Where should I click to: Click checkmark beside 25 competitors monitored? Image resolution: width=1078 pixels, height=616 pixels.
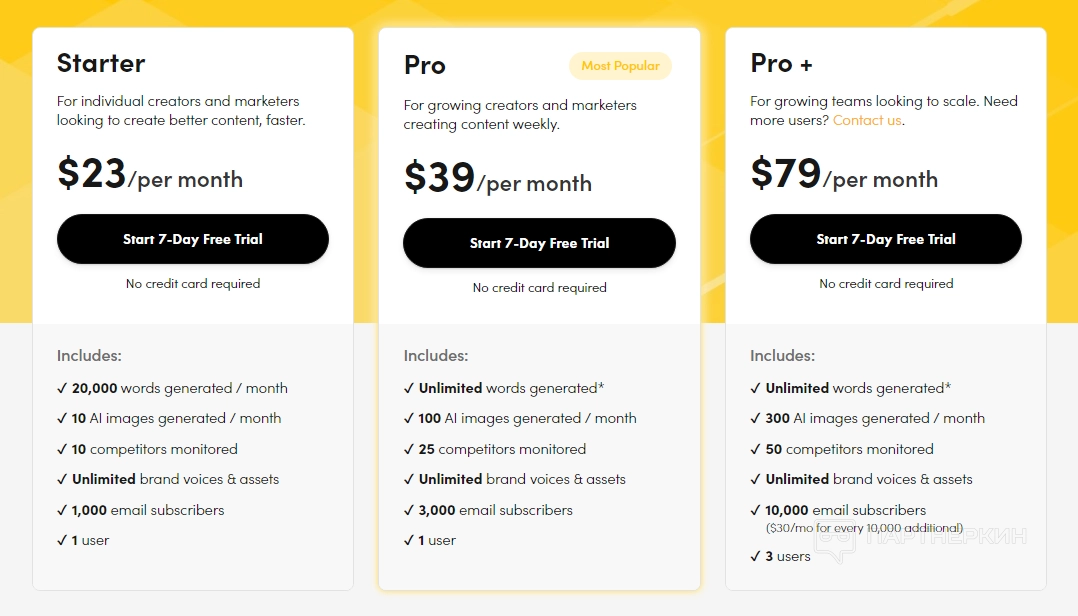coord(409,449)
